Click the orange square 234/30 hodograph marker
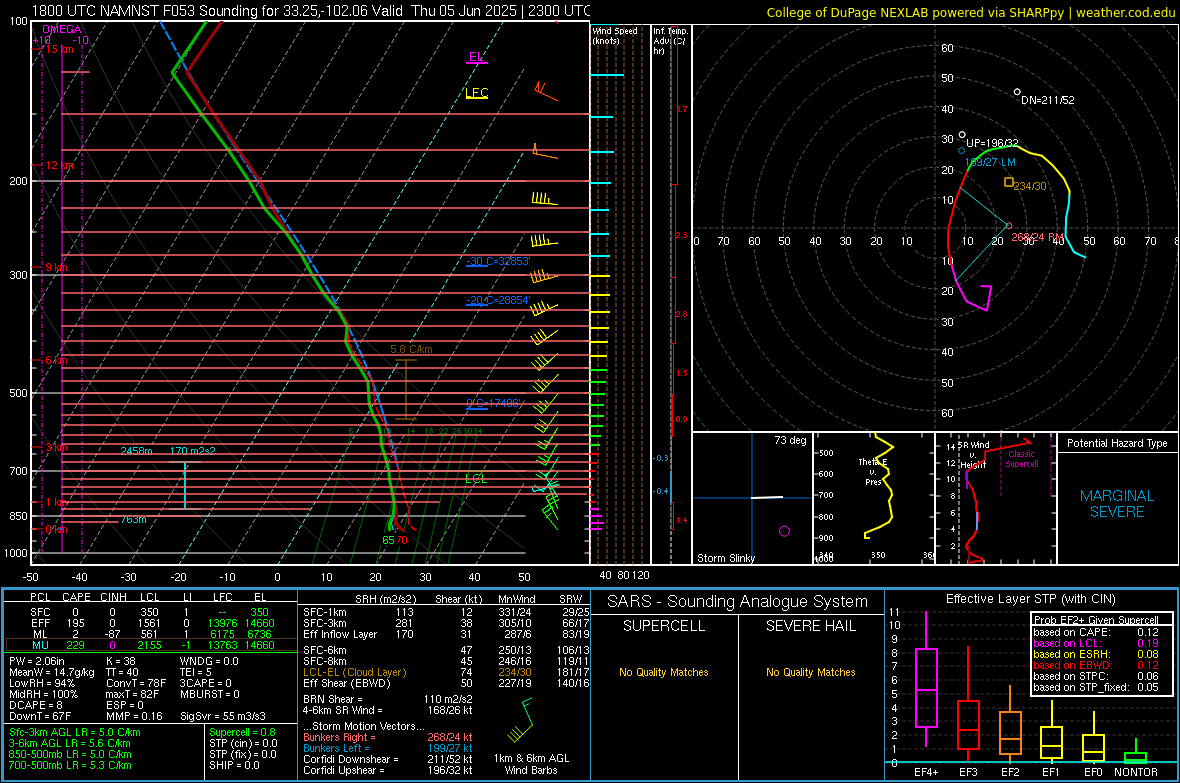Screen dimensions: 1180x783 pos(1008,182)
